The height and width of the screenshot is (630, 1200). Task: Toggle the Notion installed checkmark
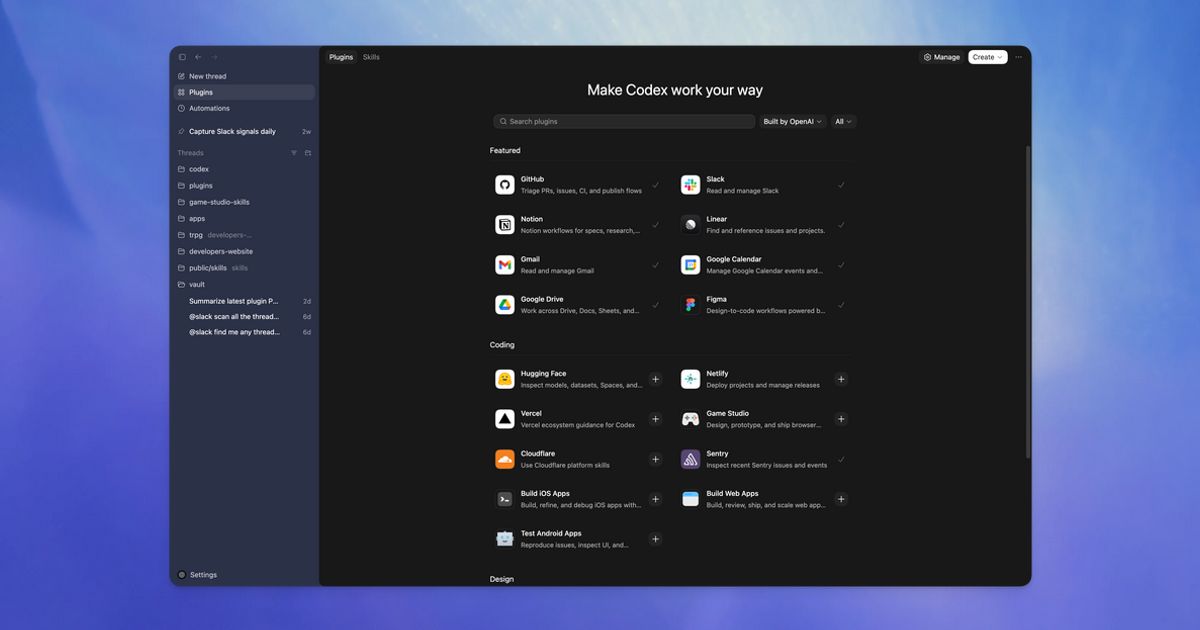(656, 225)
